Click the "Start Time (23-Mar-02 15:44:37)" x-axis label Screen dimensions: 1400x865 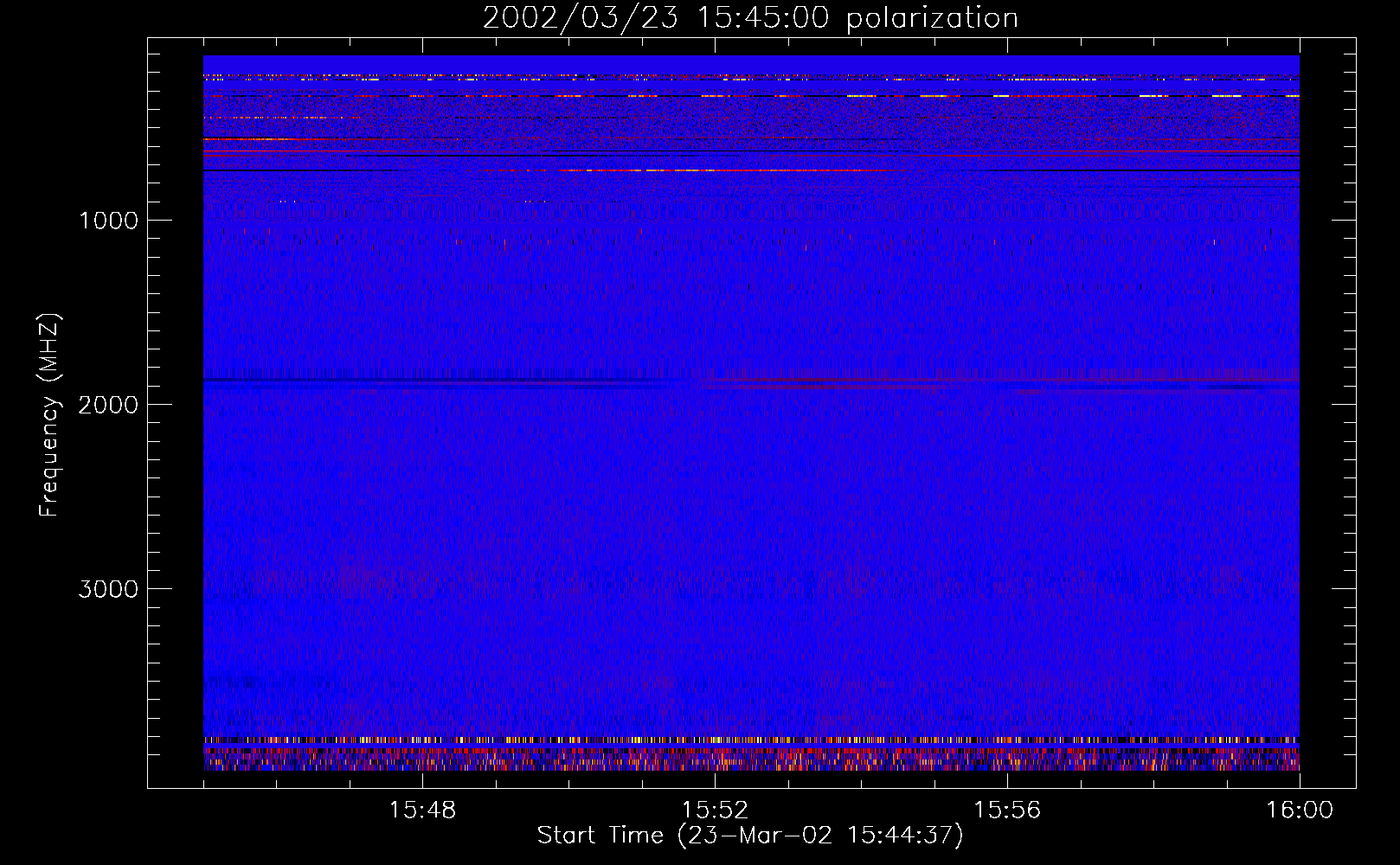750,836
